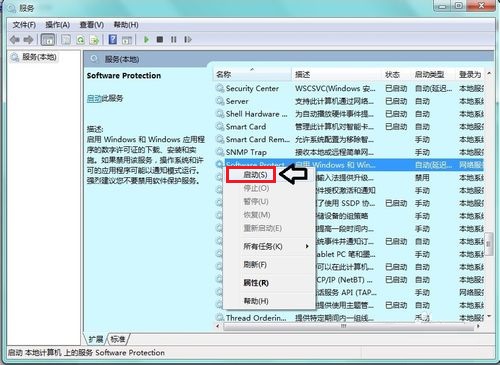Open the 查看(V) menu
The image size is (500, 365).
point(92,25)
